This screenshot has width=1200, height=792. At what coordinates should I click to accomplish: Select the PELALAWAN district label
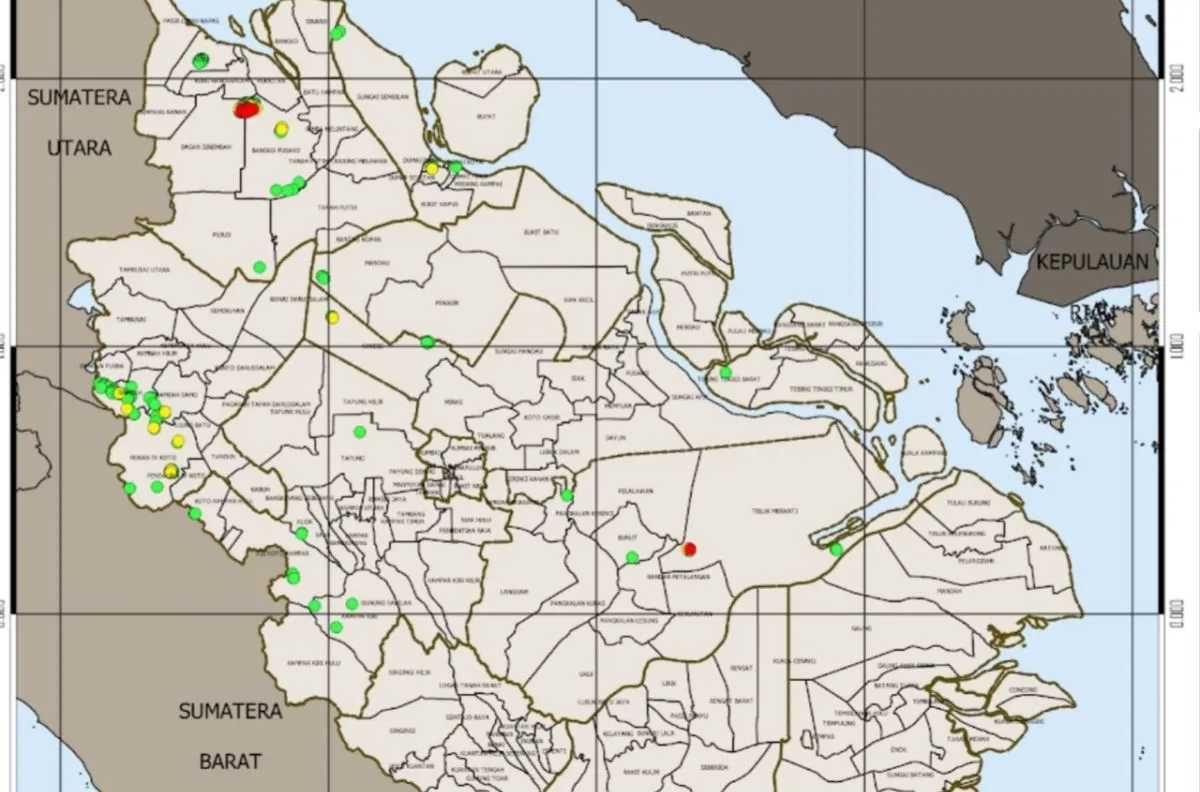[x=636, y=491]
